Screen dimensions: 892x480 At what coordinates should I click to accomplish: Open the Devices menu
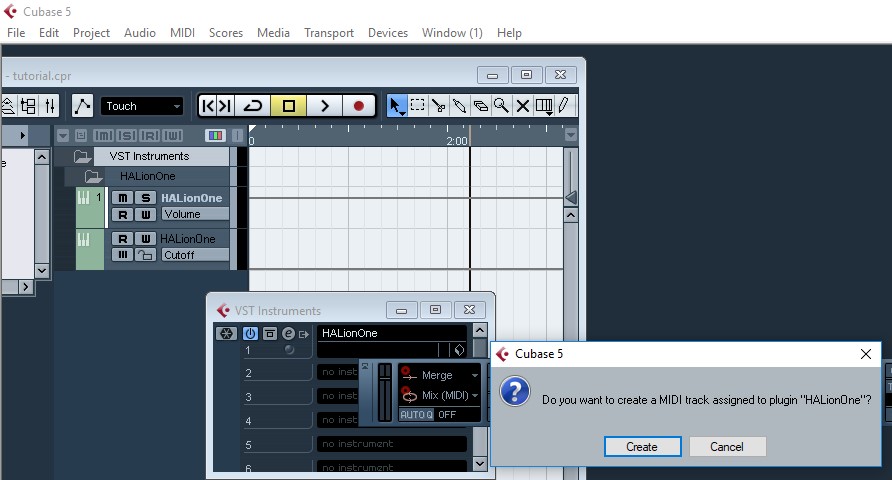tap(388, 33)
